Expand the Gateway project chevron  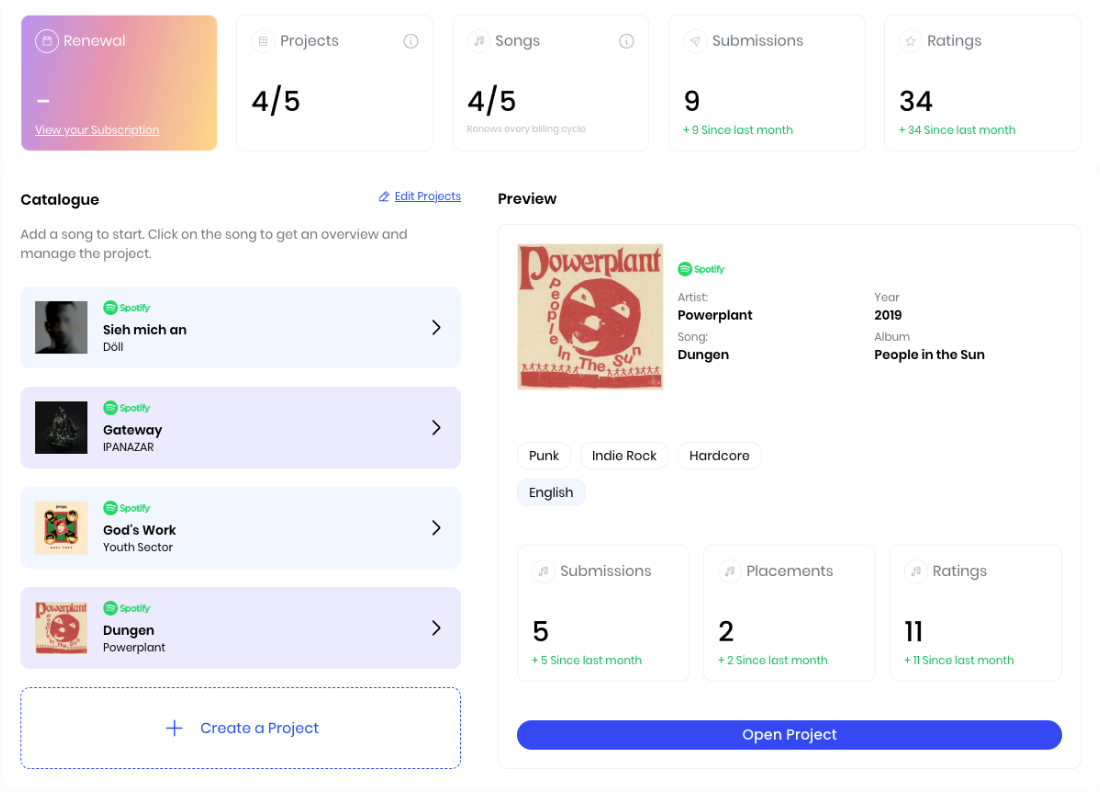[436, 428]
